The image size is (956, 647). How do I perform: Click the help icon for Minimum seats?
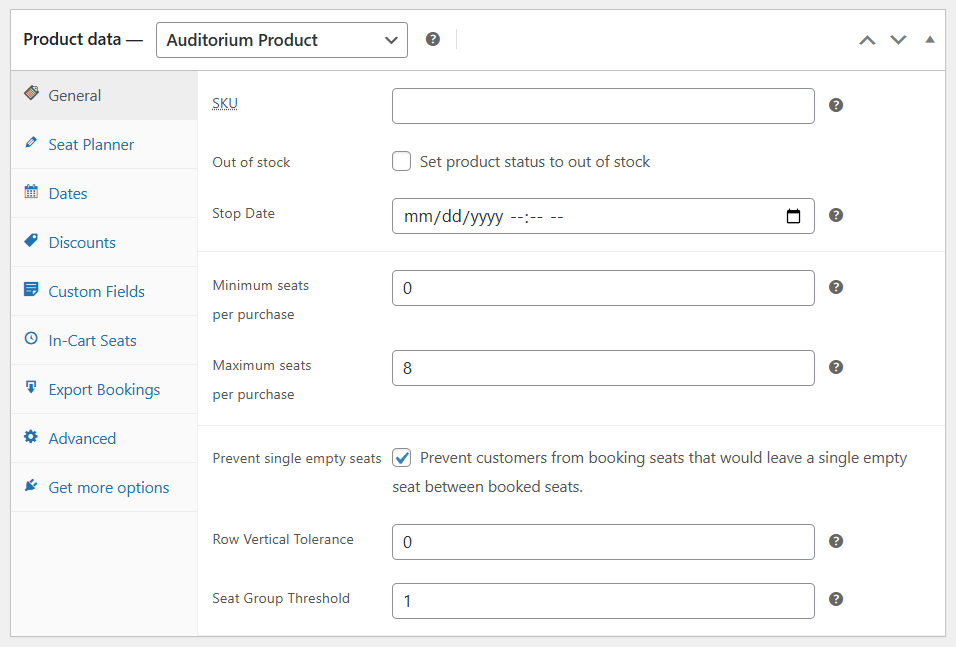(x=836, y=287)
